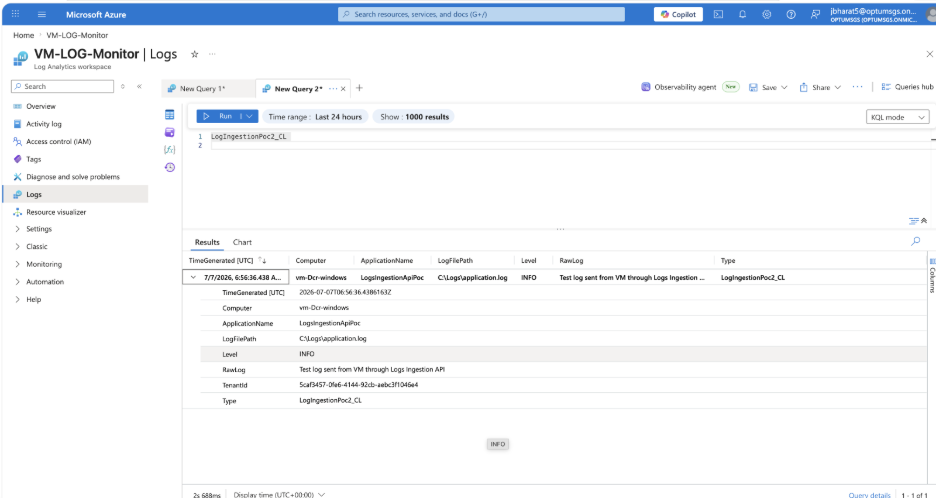This screenshot has height=498, width=936.
Task: Click the VM-LOG-Monitor breadcrumb link
Action: tap(77, 35)
